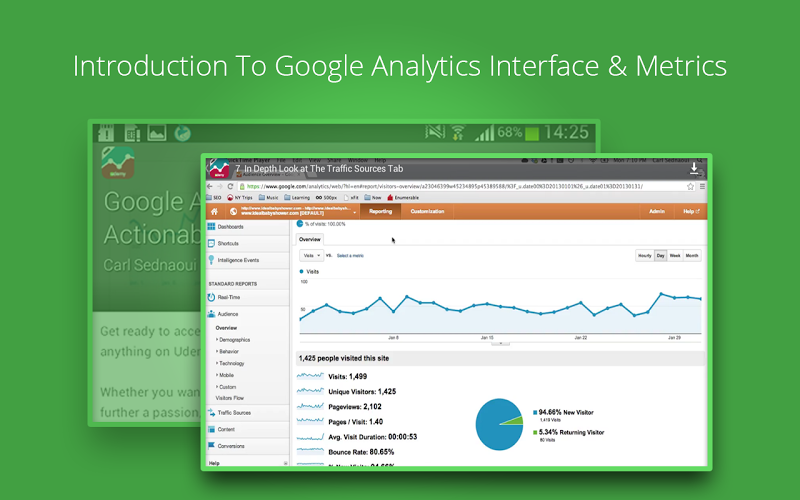The height and width of the screenshot is (500, 800).
Task: Click 'Avg. Visit Duration: 00:00:53' text
Action: coord(372,437)
